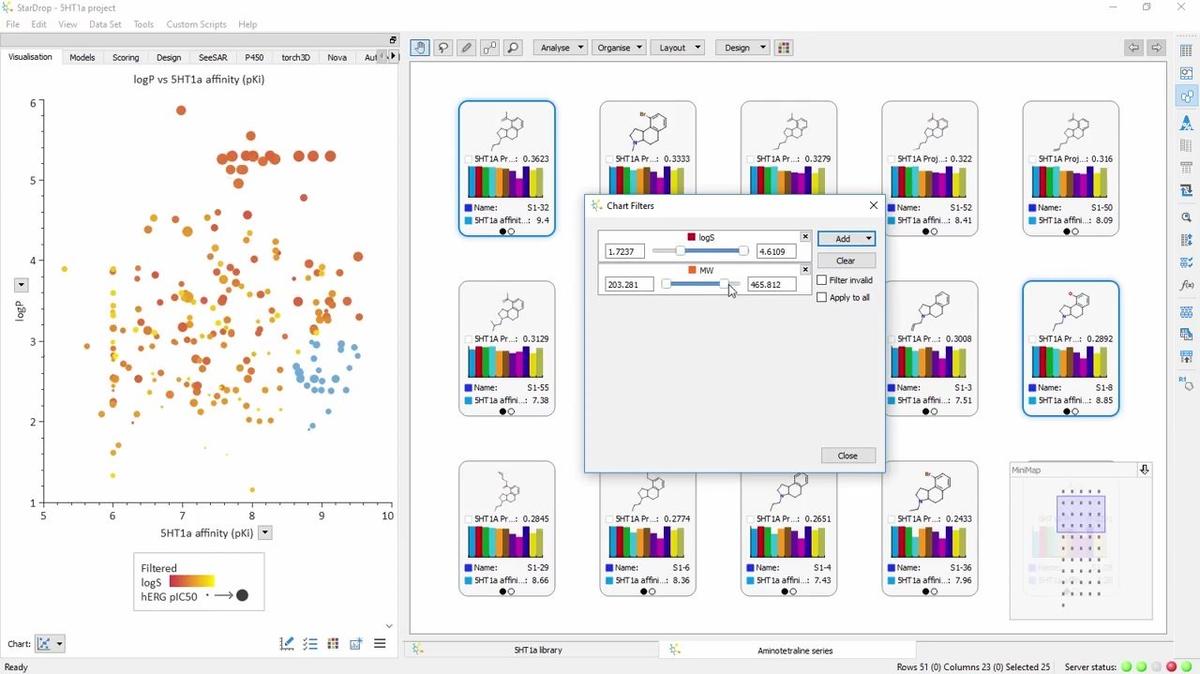Click the MW slider right handle
1200x674 pixels.
pos(725,284)
